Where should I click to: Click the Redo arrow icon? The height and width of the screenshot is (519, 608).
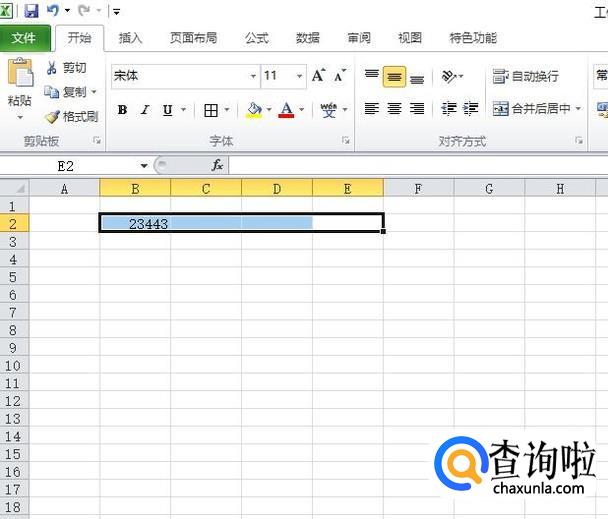click(84, 10)
